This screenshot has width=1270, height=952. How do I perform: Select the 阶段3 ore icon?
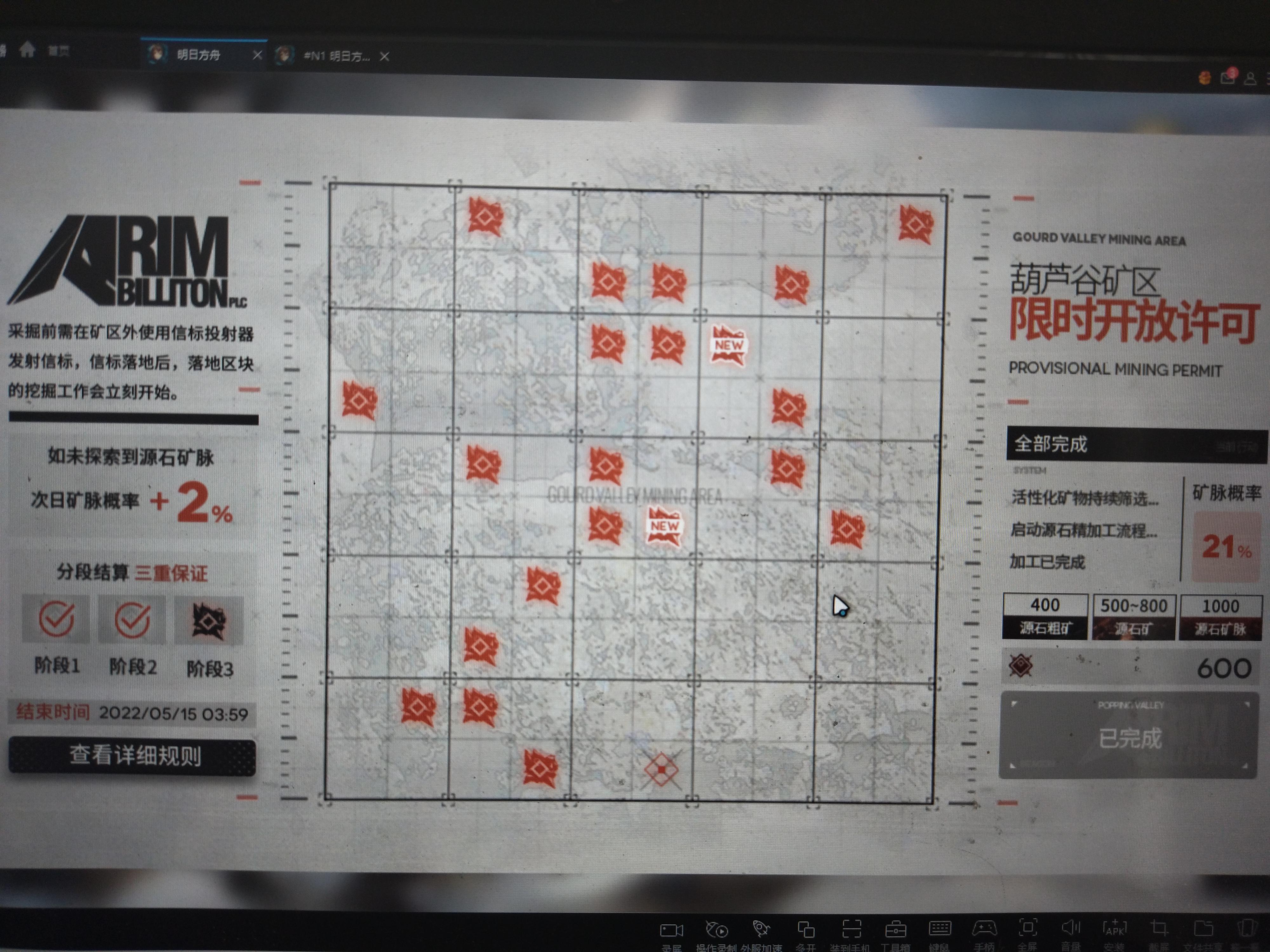(x=208, y=621)
